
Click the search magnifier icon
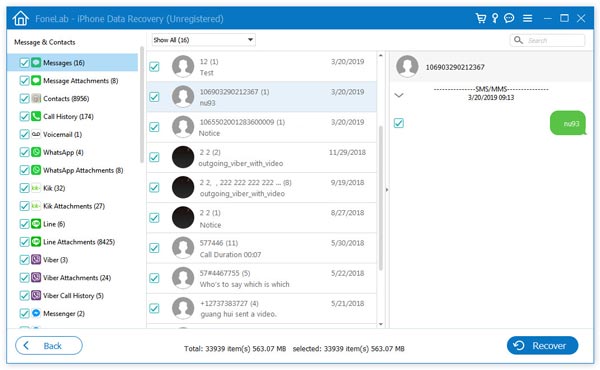518,40
